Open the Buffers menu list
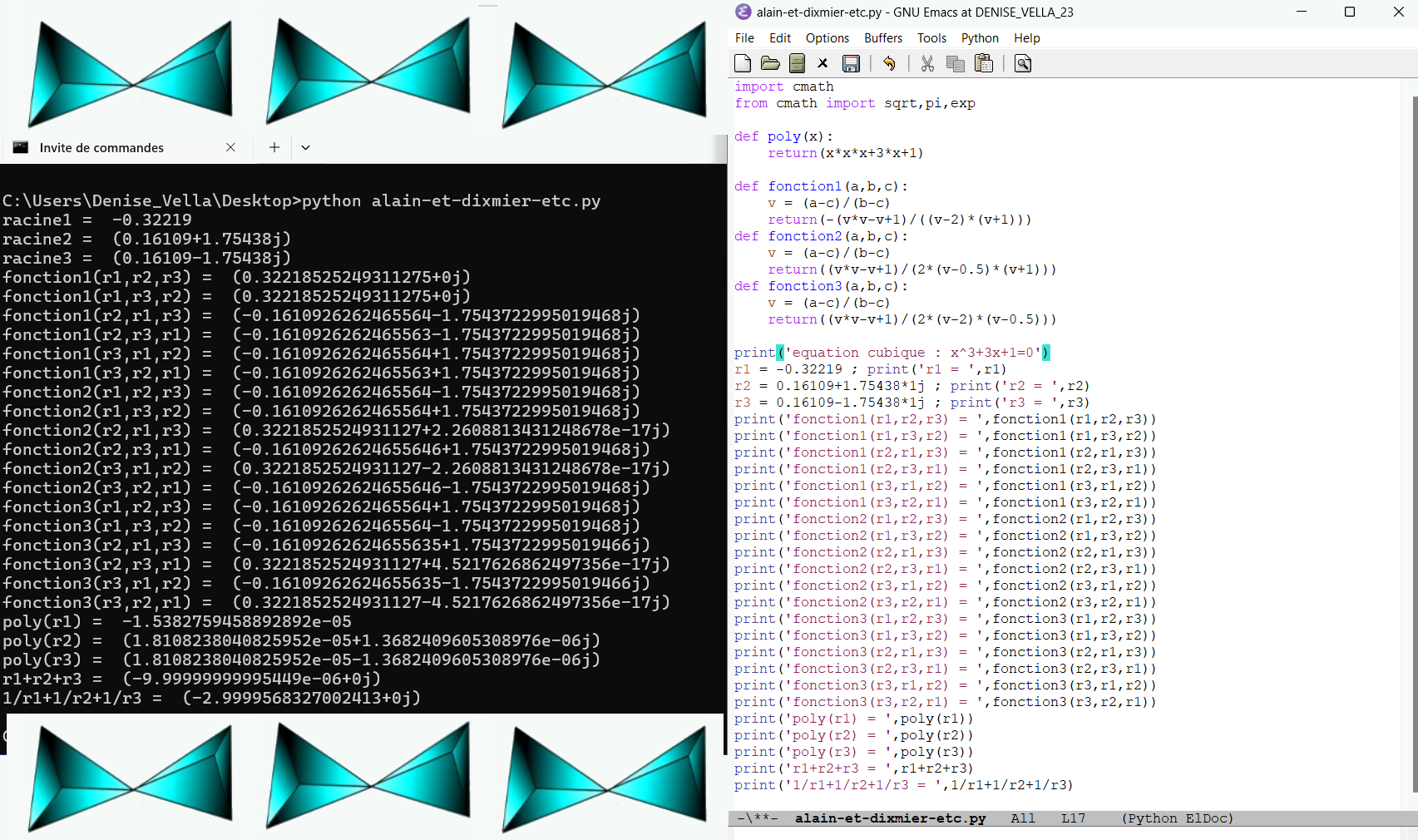Image resolution: width=1418 pixels, height=840 pixels. [x=882, y=38]
